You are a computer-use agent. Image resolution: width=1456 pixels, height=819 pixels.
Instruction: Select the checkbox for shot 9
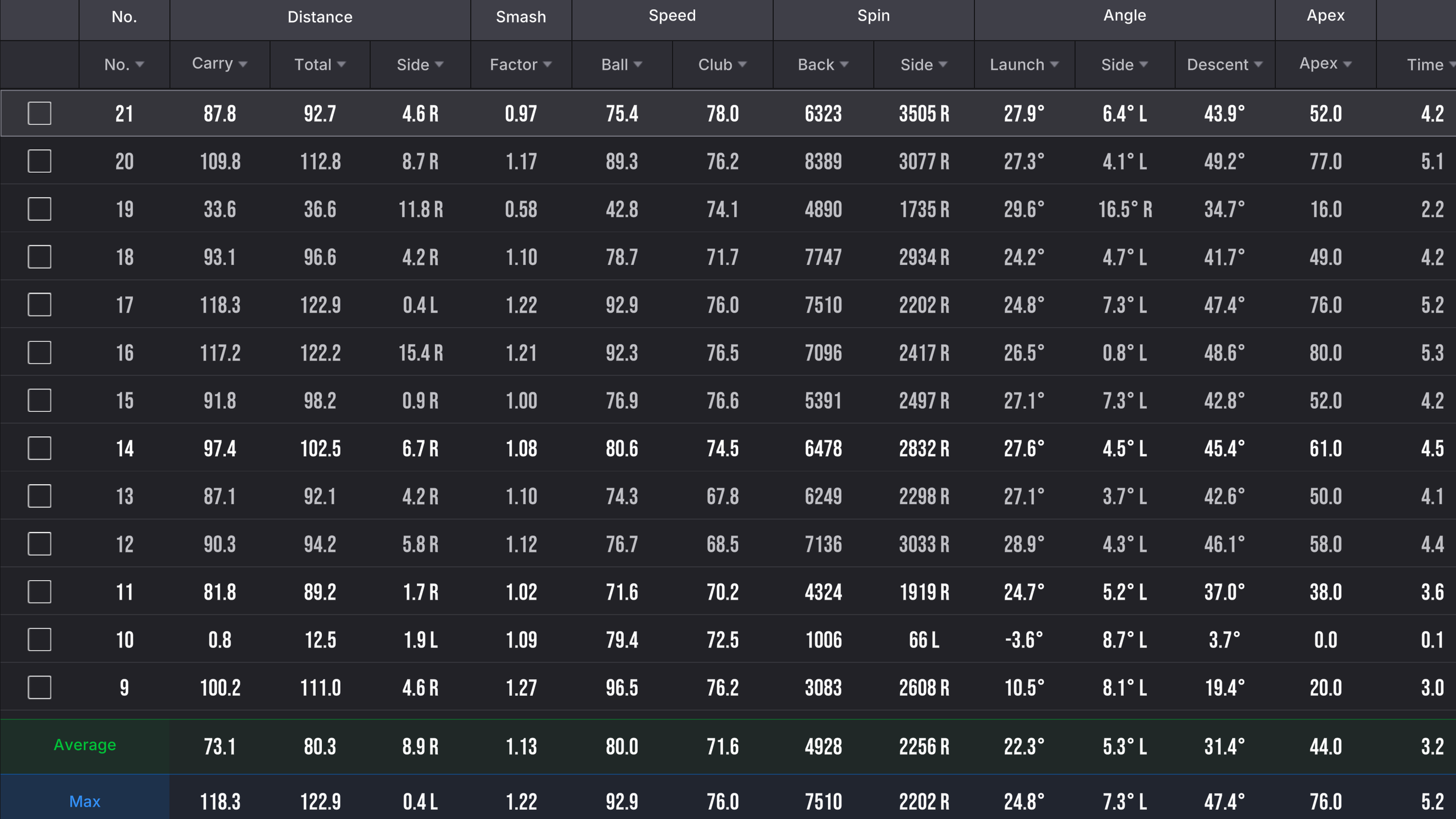(x=39, y=687)
